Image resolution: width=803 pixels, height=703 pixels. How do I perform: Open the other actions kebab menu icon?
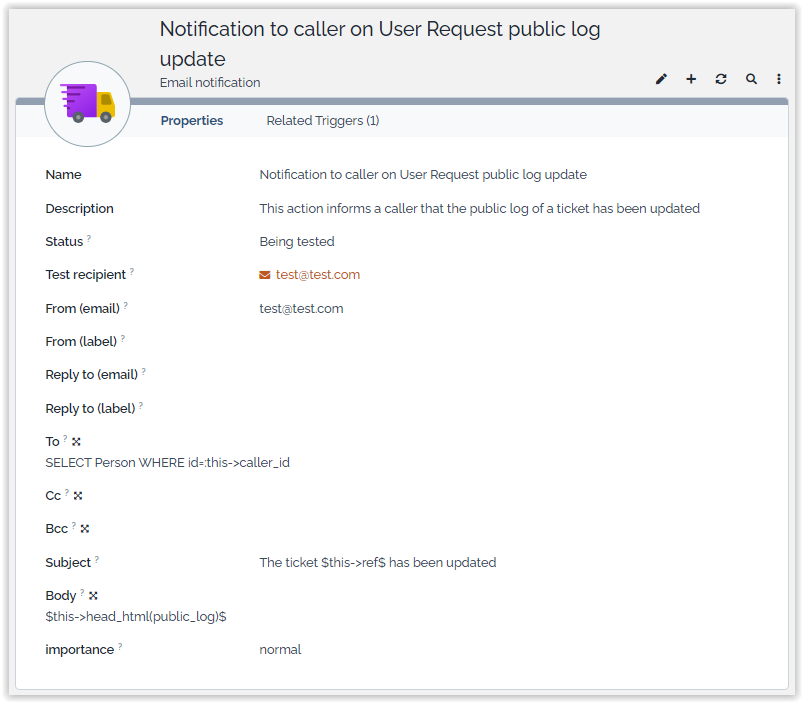coord(779,78)
